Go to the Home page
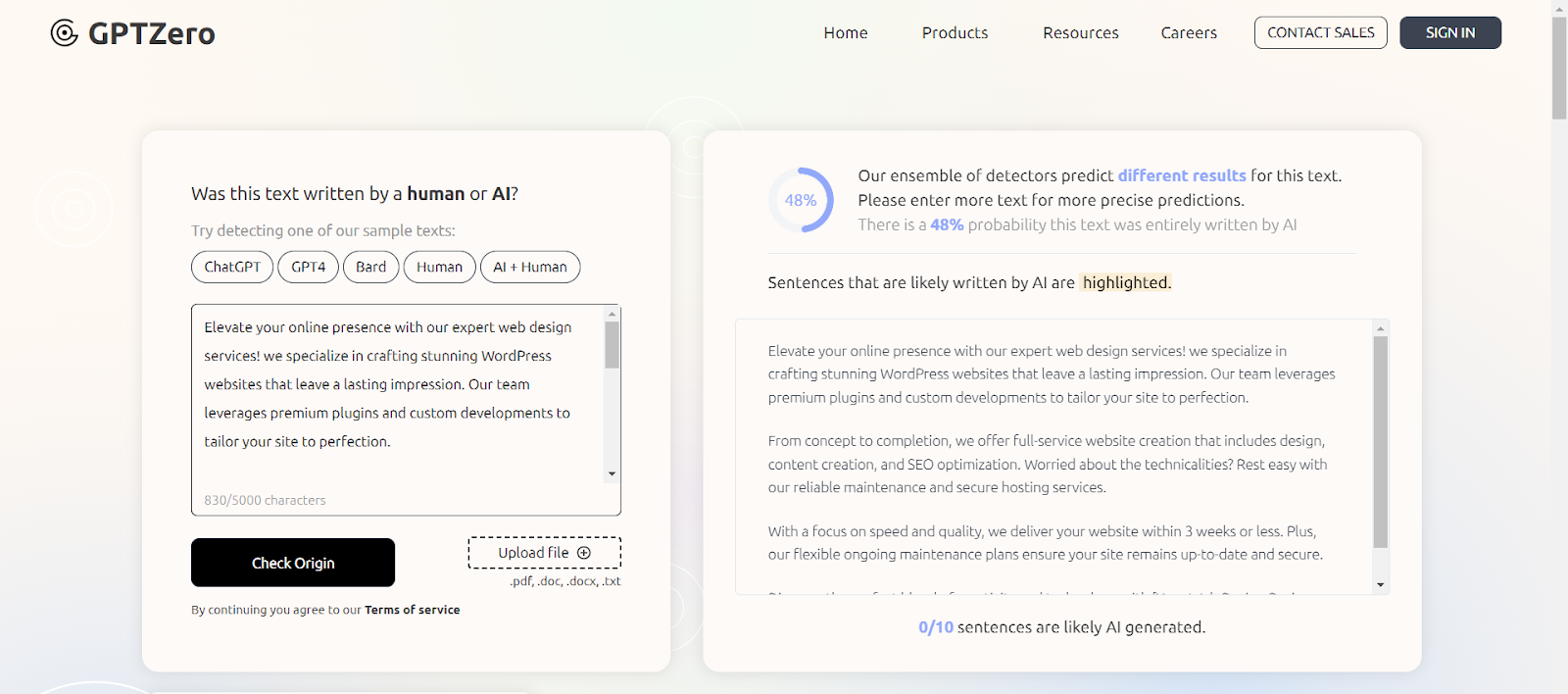The width and height of the screenshot is (1568, 694). [845, 33]
